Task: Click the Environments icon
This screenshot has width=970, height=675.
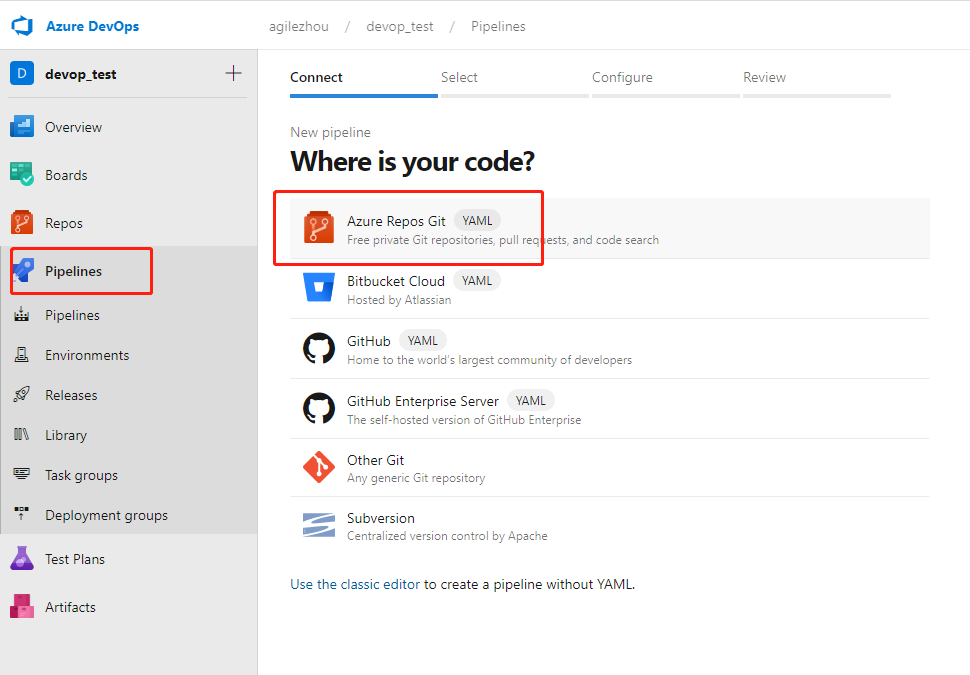Action: (x=22, y=355)
